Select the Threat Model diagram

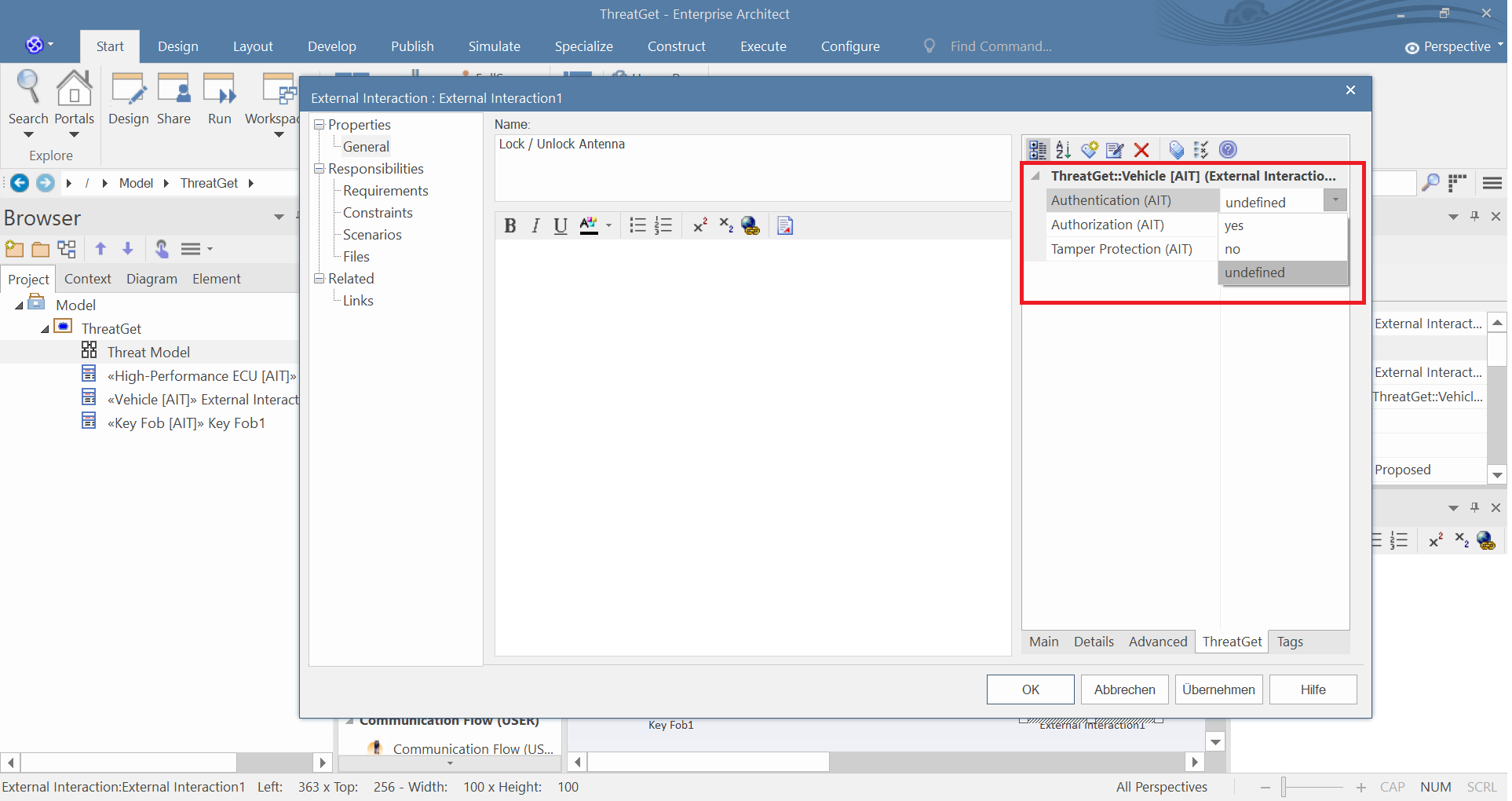click(148, 353)
